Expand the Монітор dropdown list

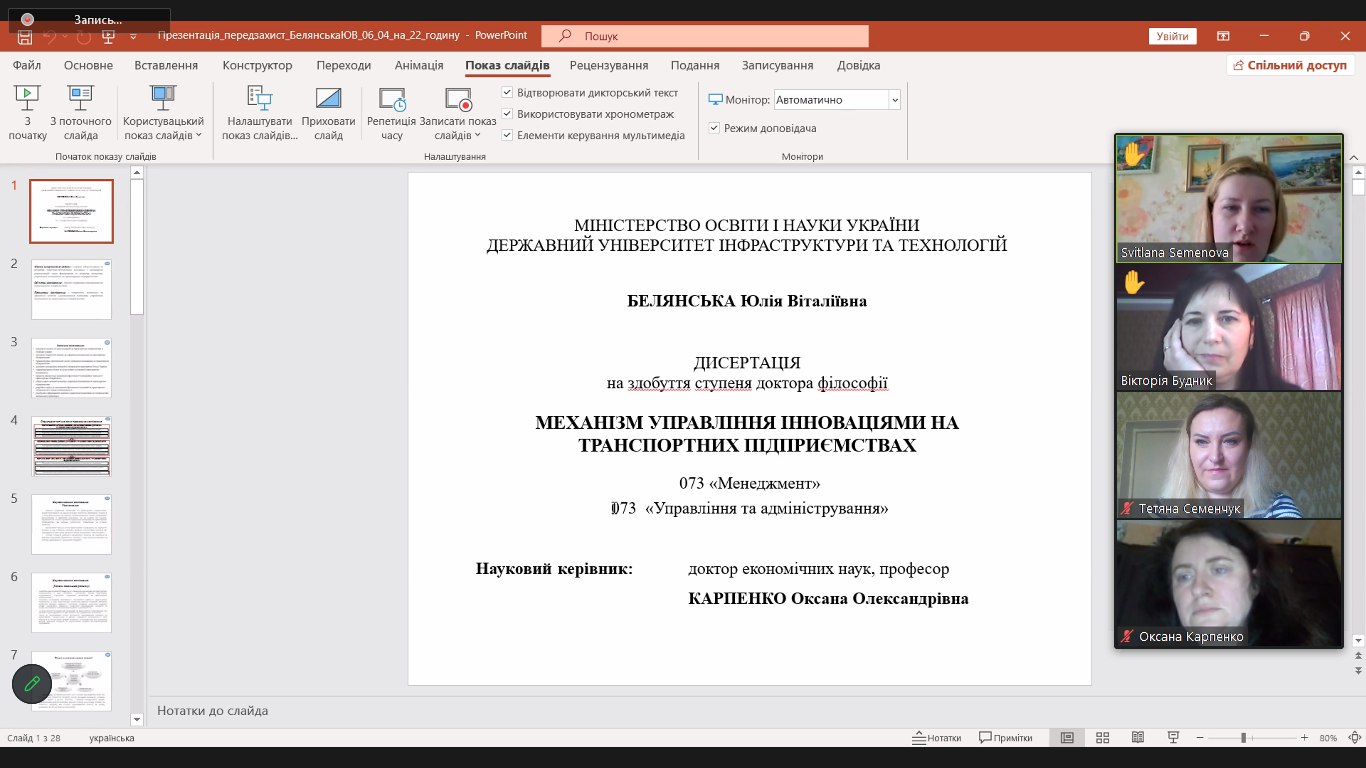pyautogui.click(x=894, y=100)
